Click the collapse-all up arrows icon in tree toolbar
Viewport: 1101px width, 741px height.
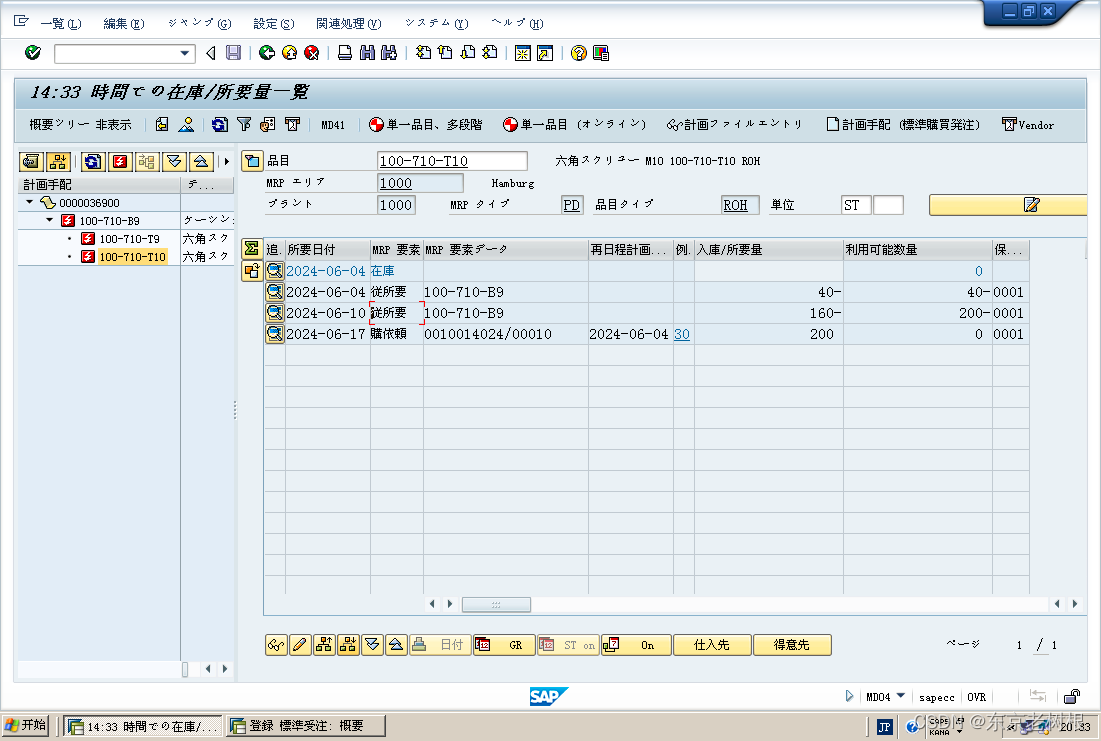pos(201,162)
